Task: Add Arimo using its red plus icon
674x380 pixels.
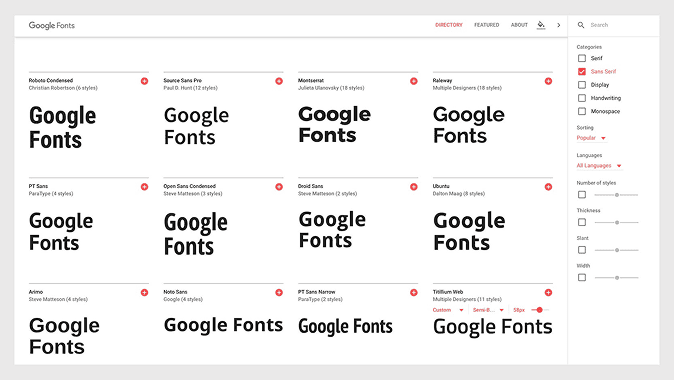Action: pos(144,292)
